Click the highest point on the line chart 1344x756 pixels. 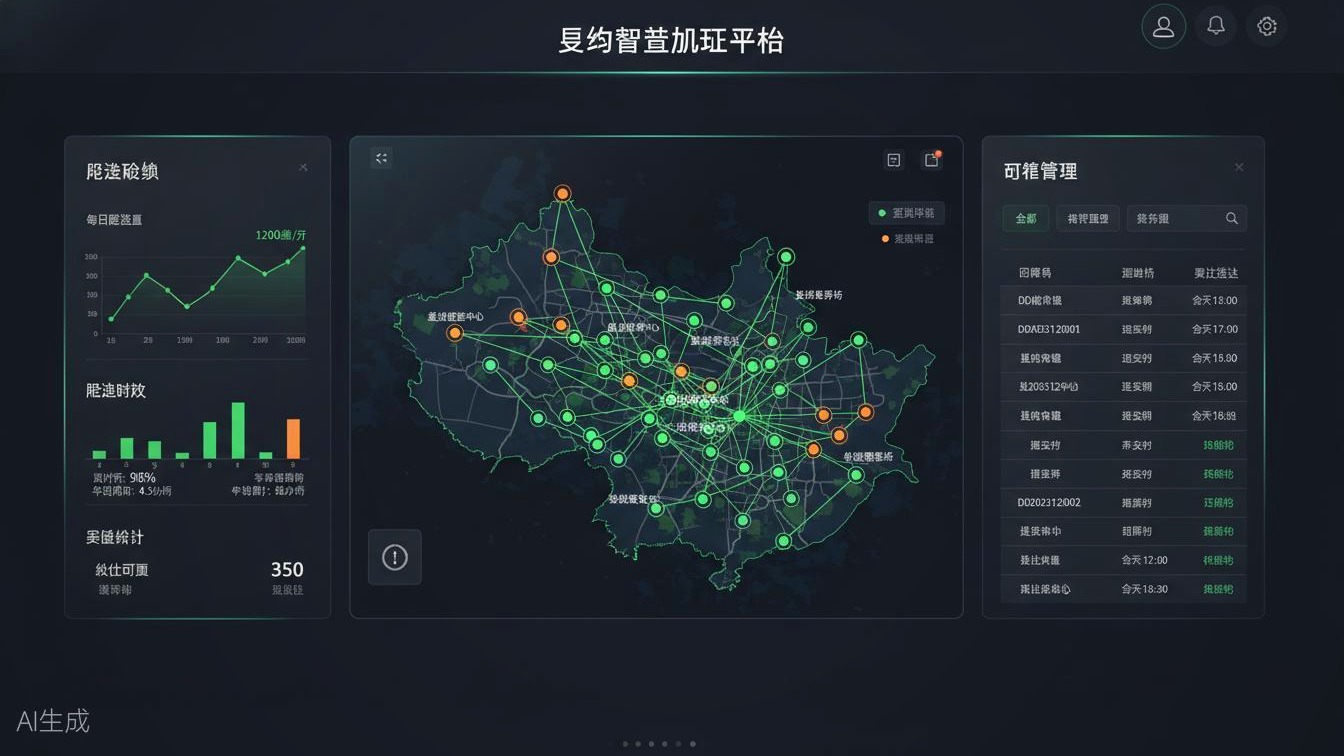click(303, 248)
